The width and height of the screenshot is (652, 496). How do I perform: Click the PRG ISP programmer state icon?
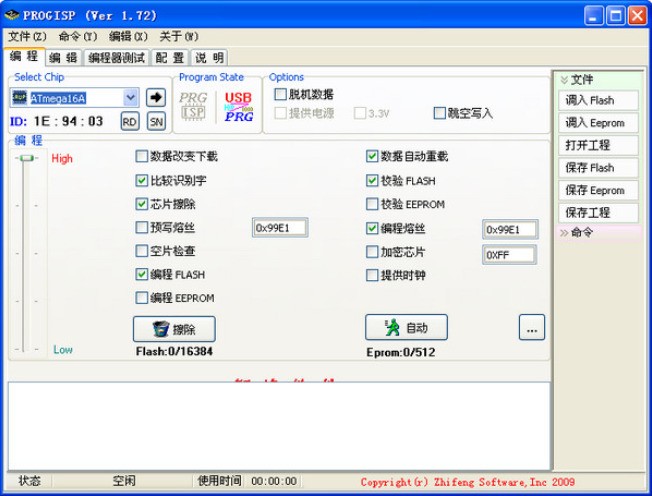[193, 106]
